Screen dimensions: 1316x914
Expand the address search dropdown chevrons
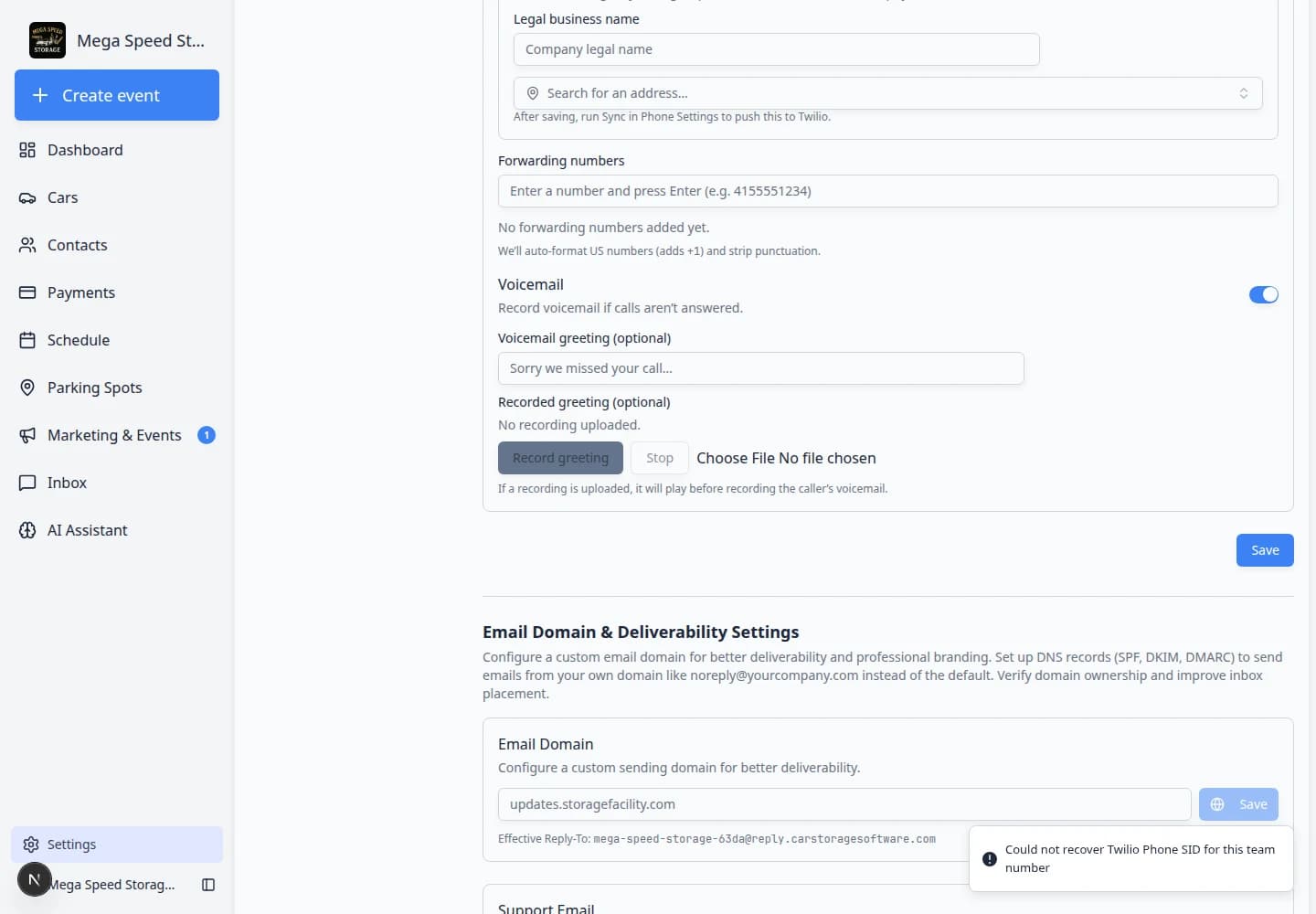1244,93
